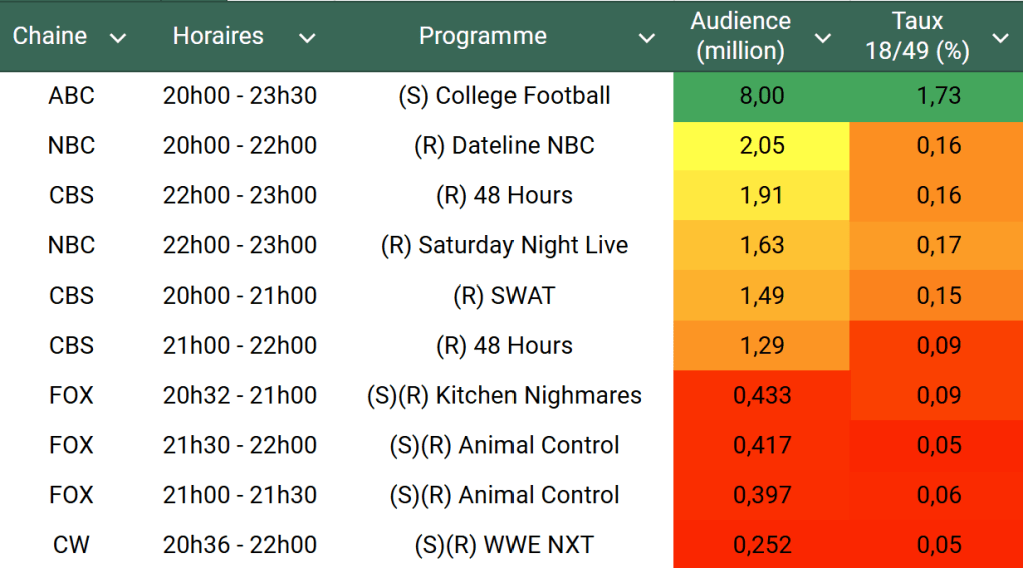This screenshot has width=1023, height=568.
Task: Click the (R) SWAT programme cell
Action: coord(504,296)
